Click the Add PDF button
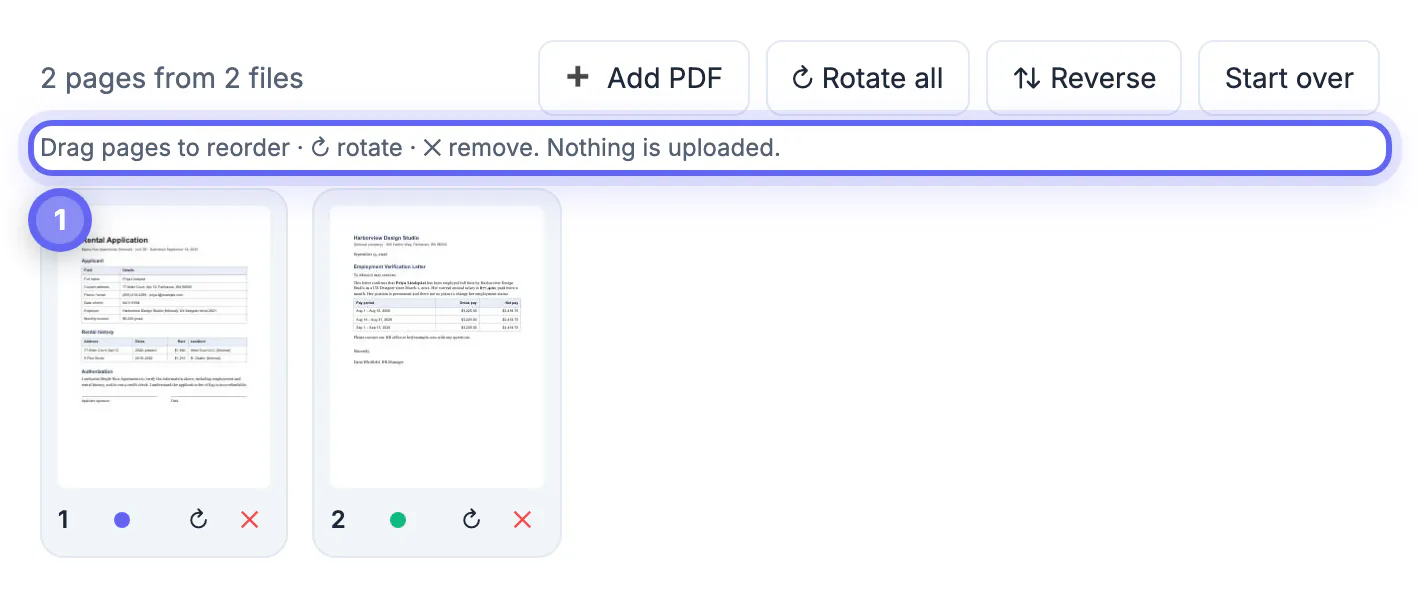 click(x=644, y=78)
